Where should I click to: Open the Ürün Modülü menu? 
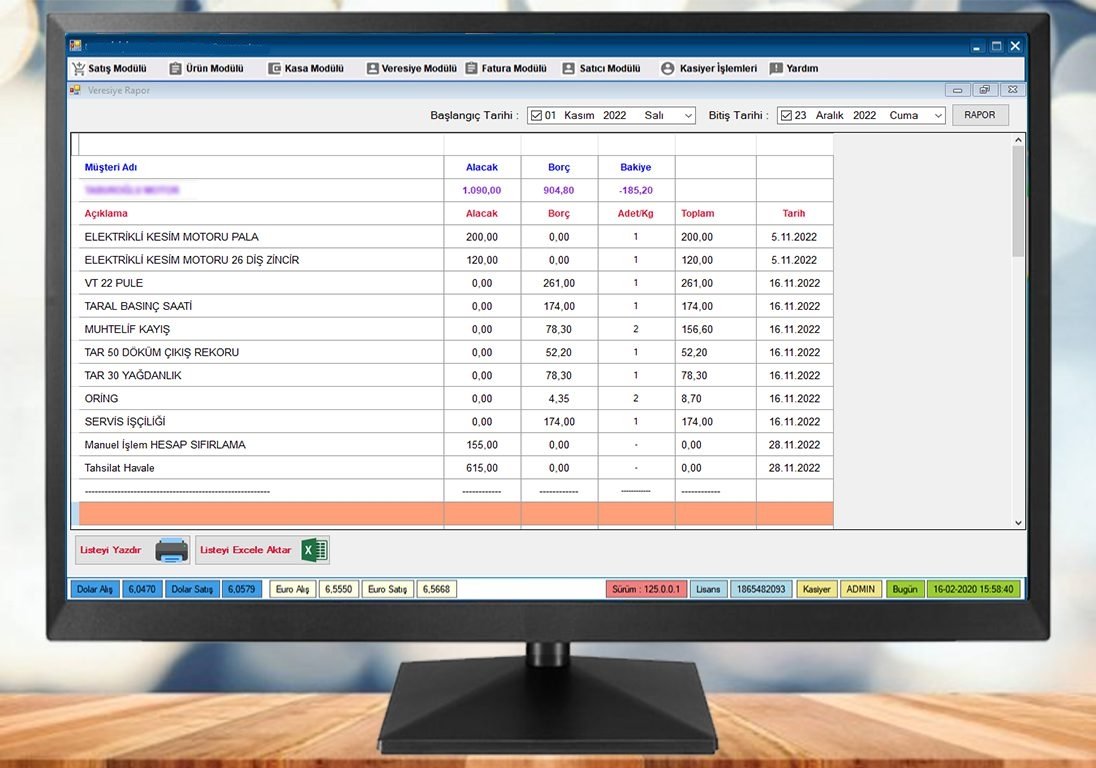pyautogui.click(x=207, y=68)
